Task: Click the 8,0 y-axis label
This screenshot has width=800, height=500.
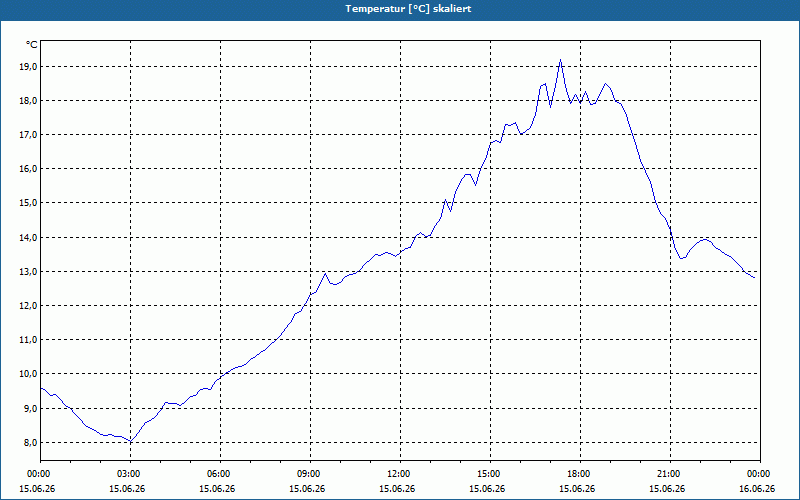Action: point(29,443)
